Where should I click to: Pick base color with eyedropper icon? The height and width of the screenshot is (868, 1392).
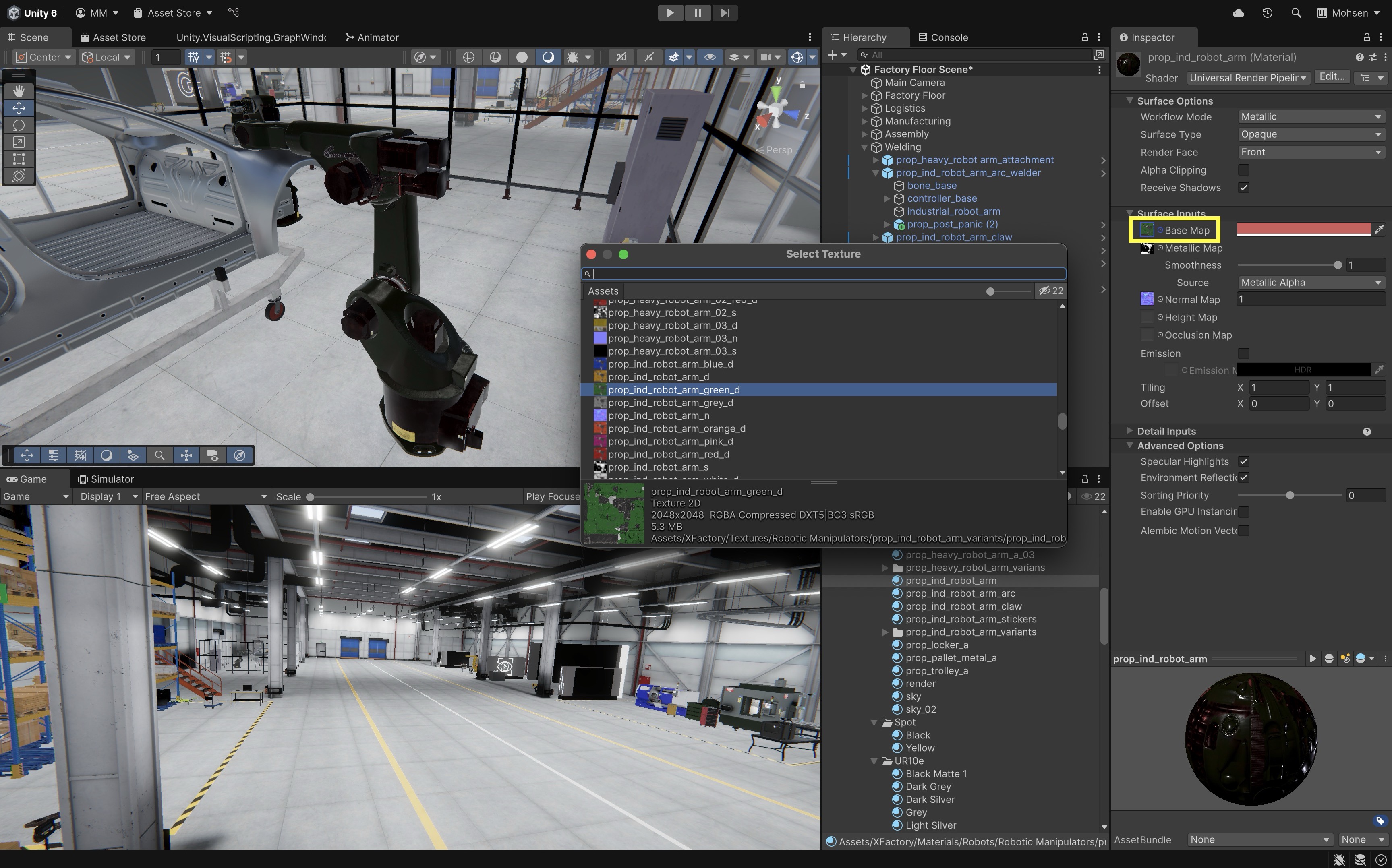(1379, 229)
